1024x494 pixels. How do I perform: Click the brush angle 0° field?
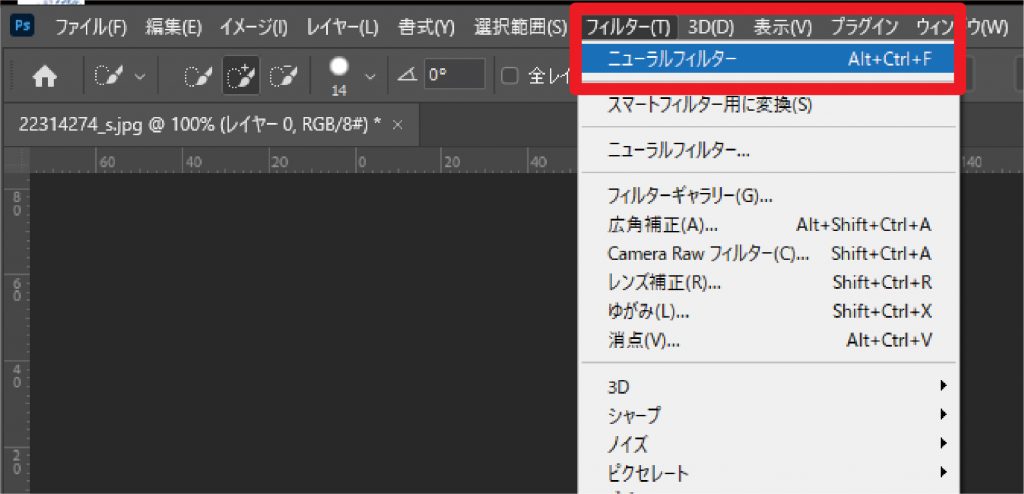click(x=455, y=76)
